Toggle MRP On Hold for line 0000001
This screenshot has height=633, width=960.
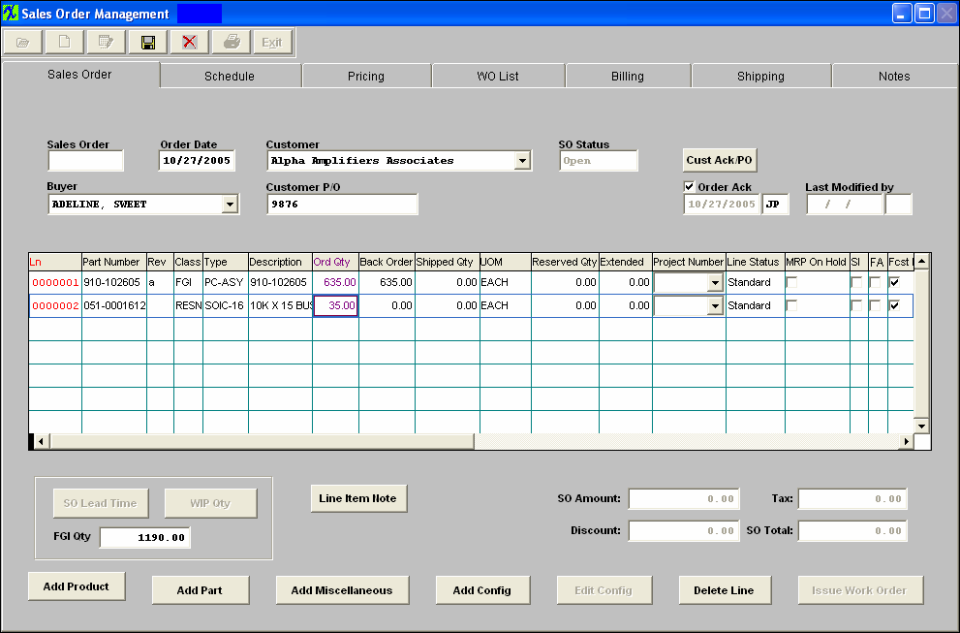coord(792,283)
